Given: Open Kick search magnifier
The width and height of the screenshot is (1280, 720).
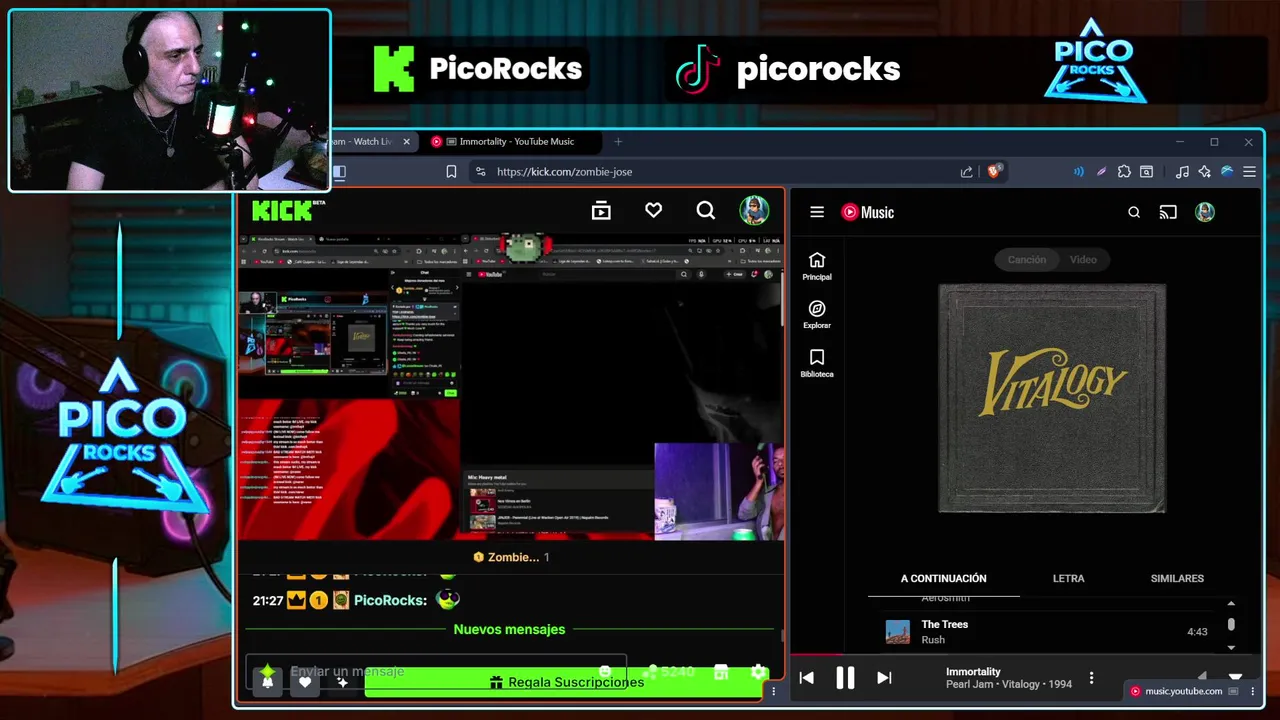Looking at the screenshot, I should [706, 210].
